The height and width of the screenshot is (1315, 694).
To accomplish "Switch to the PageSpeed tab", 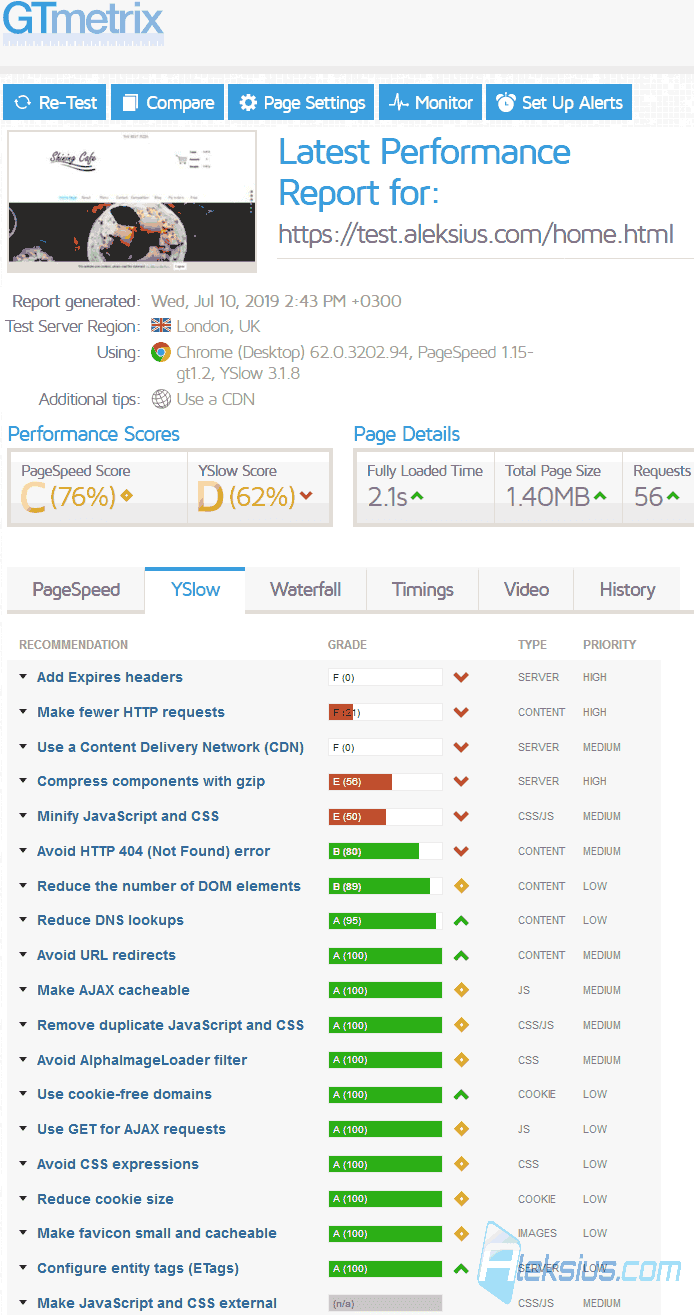I will click(x=76, y=589).
